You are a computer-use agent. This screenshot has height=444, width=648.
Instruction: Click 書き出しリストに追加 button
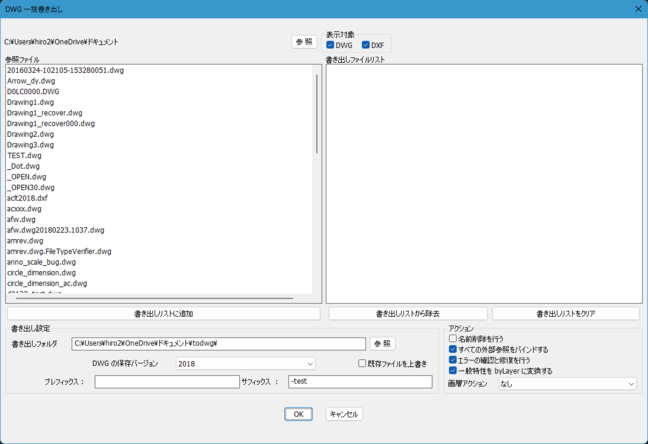(163, 313)
